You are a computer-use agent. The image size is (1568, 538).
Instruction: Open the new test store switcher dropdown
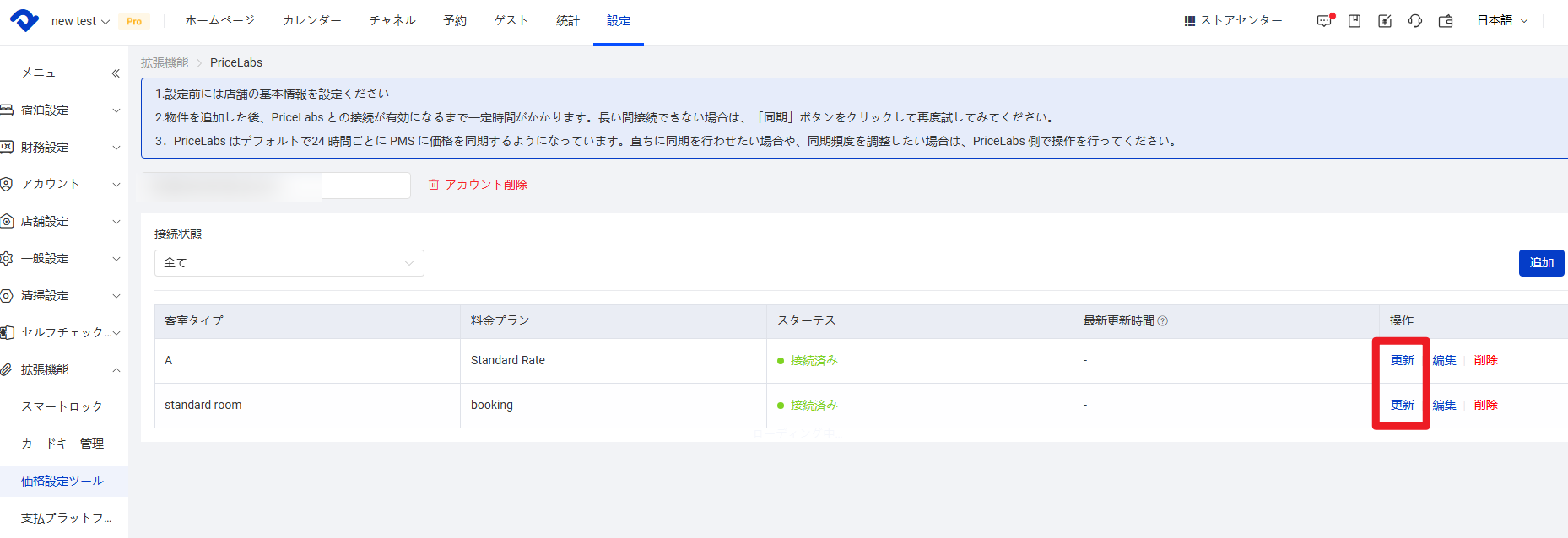pos(80,21)
